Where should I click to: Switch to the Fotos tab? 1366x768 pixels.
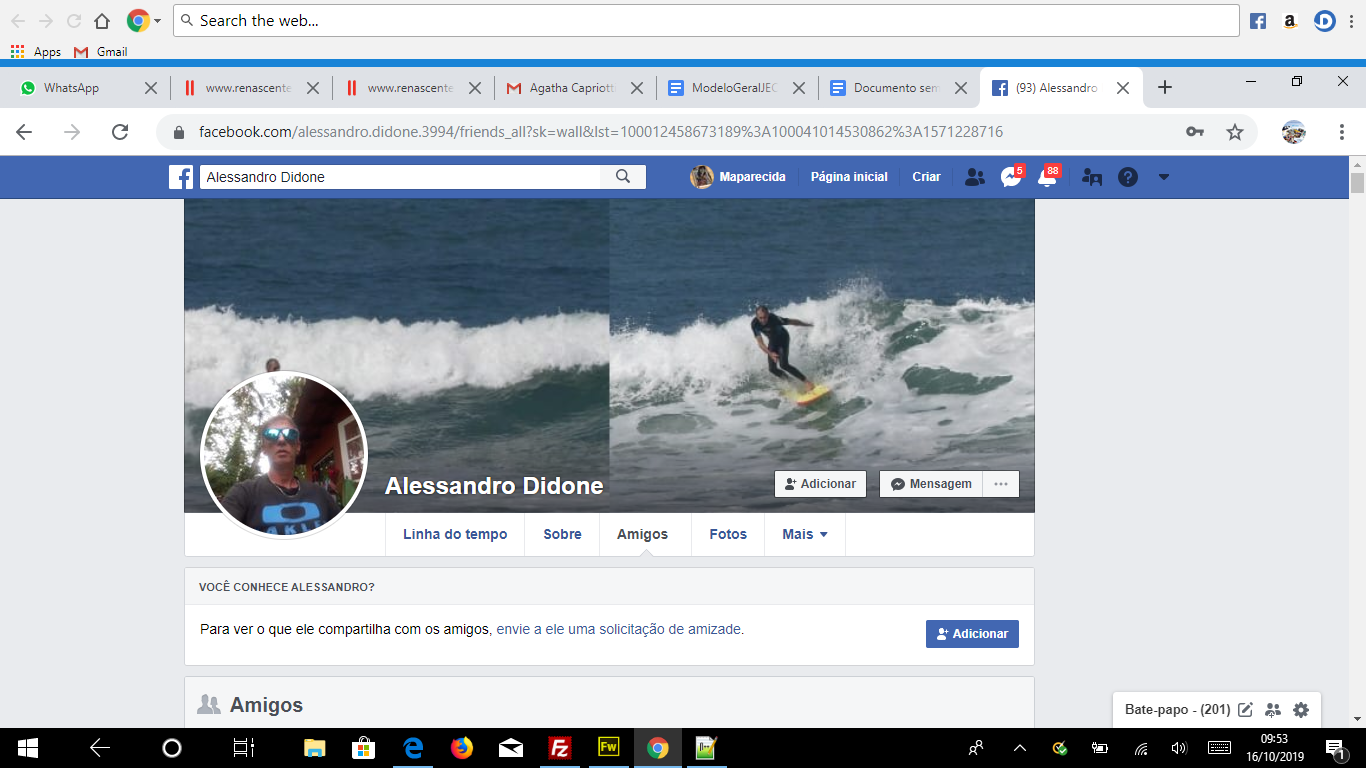tap(728, 534)
